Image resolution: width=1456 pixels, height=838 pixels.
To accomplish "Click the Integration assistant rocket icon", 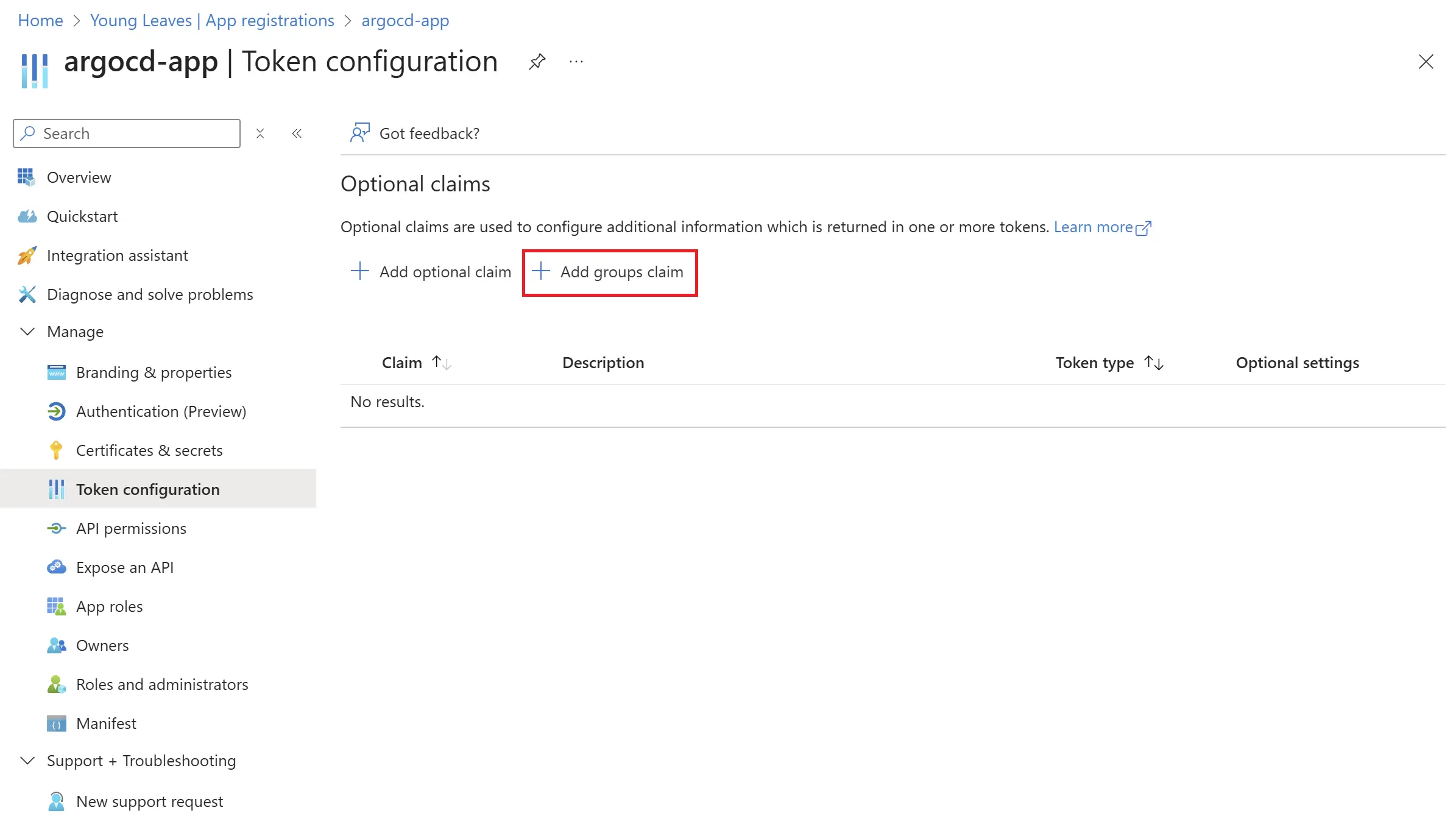I will pyautogui.click(x=27, y=255).
